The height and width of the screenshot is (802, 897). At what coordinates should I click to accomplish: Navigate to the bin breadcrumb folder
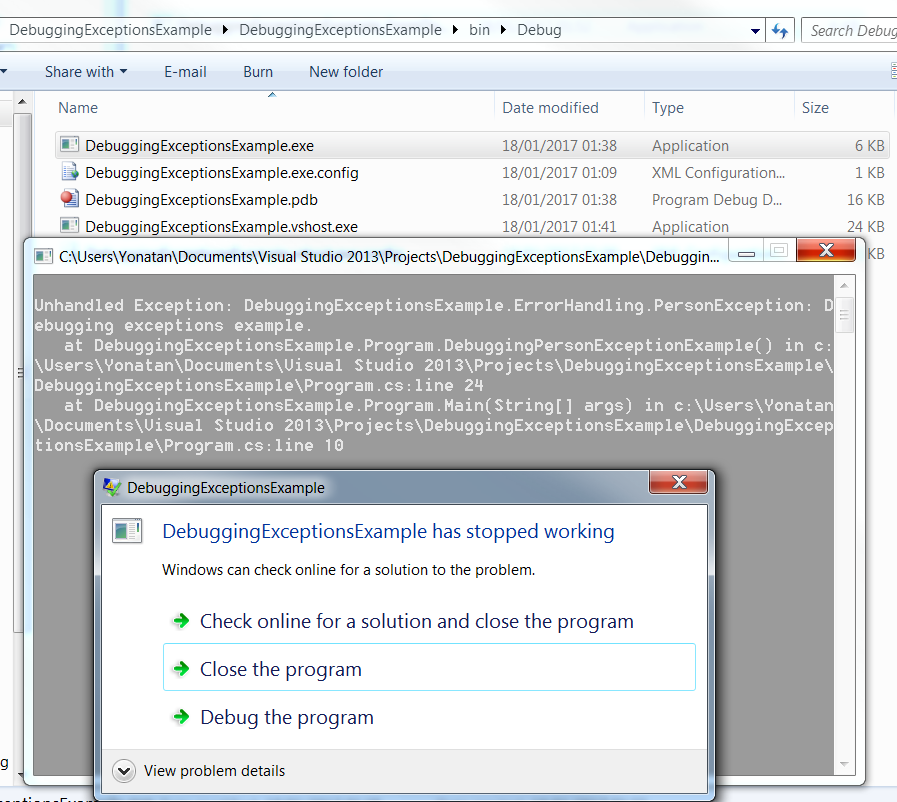pyautogui.click(x=479, y=30)
